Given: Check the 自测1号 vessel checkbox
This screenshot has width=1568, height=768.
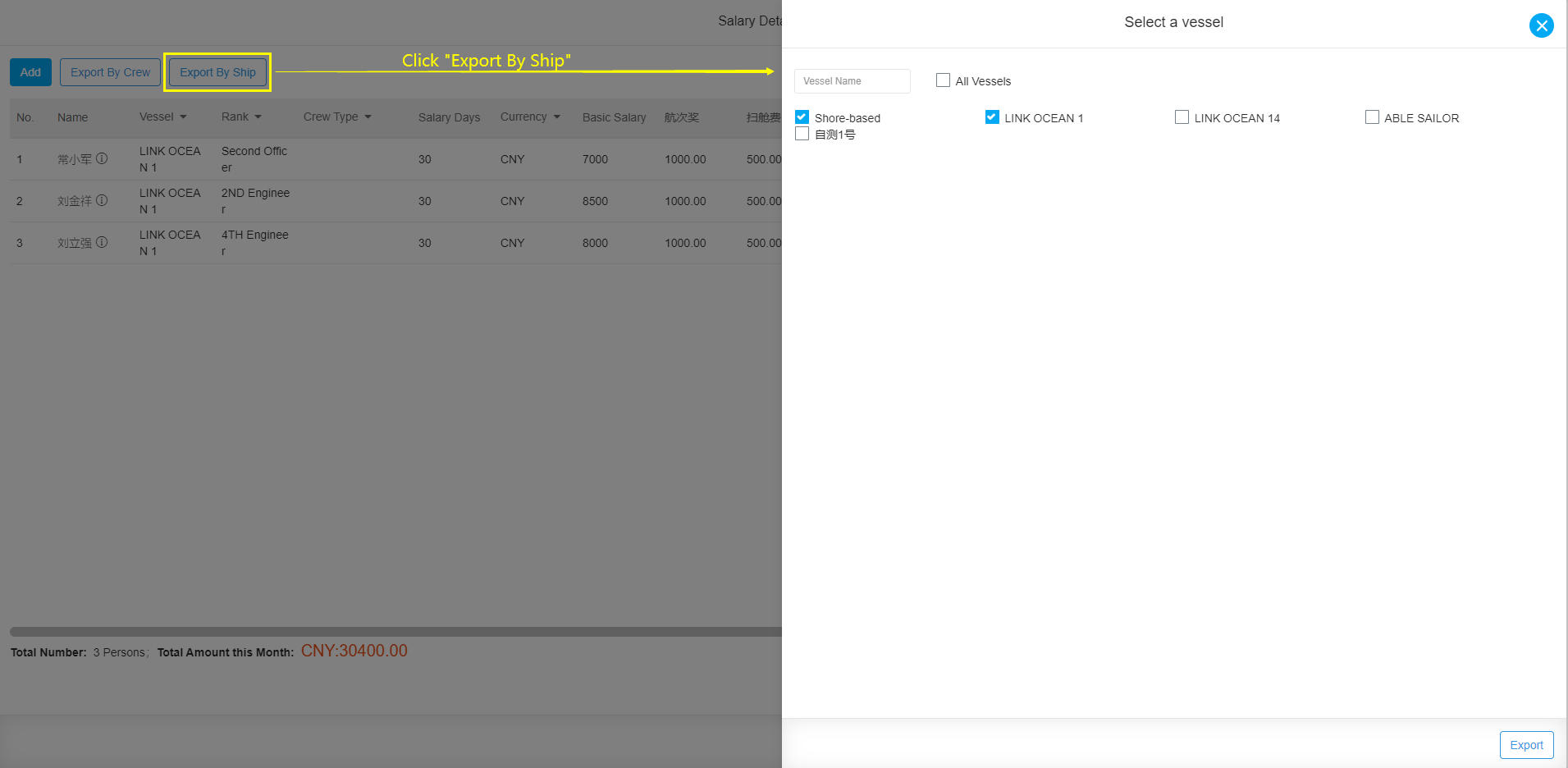Looking at the screenshot, I should click(802, 134).
